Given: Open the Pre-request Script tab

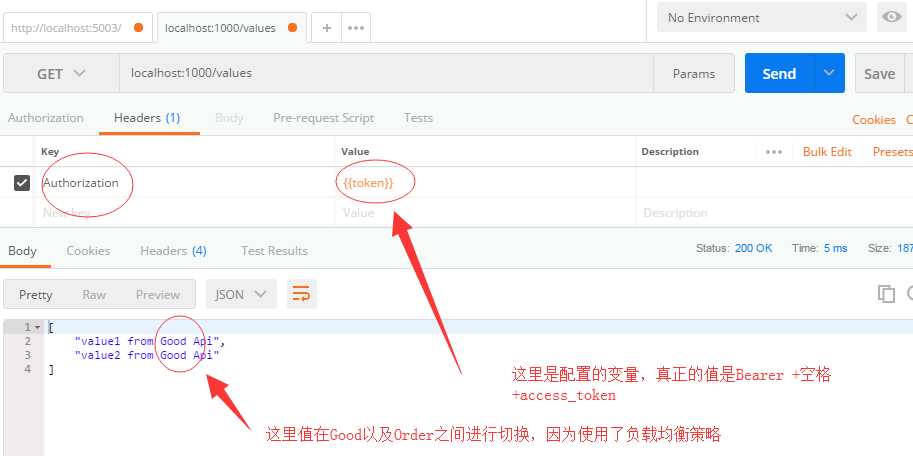Looking at the screenshot, I should point(323,118).
